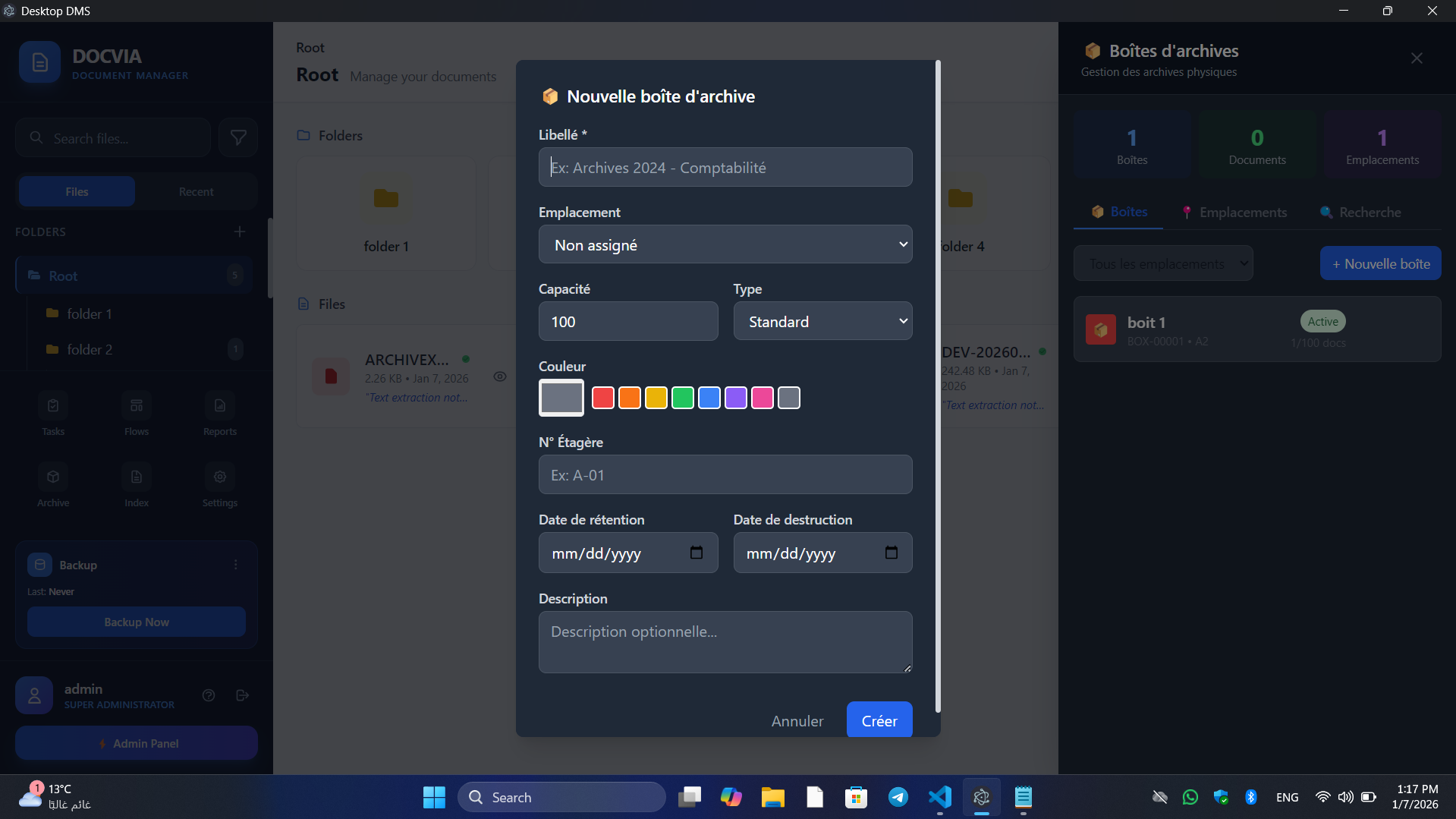Open Backup options three-dot menu
Image resolution: width=1456 pixels, height=819 pixels.
(x=236, y=565)
